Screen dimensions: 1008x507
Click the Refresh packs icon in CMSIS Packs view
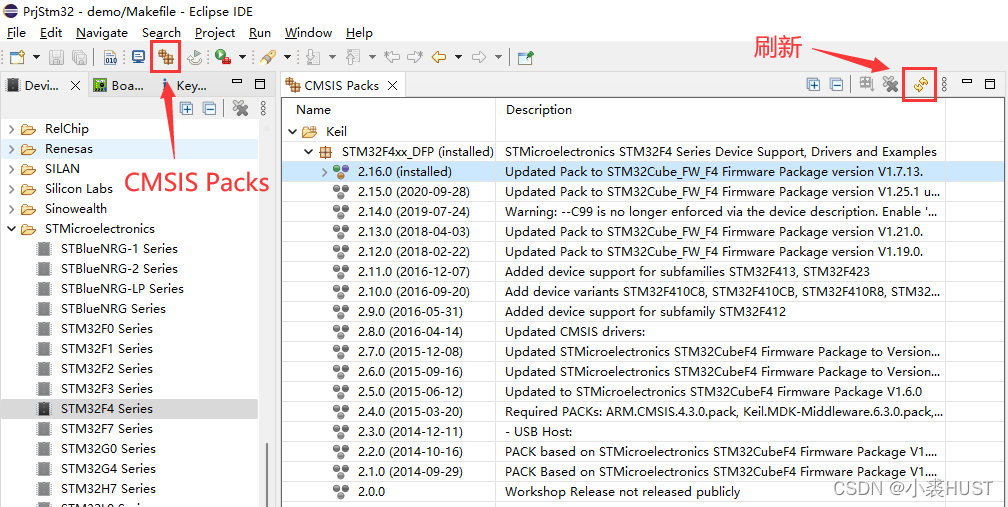tap(920, 85)
